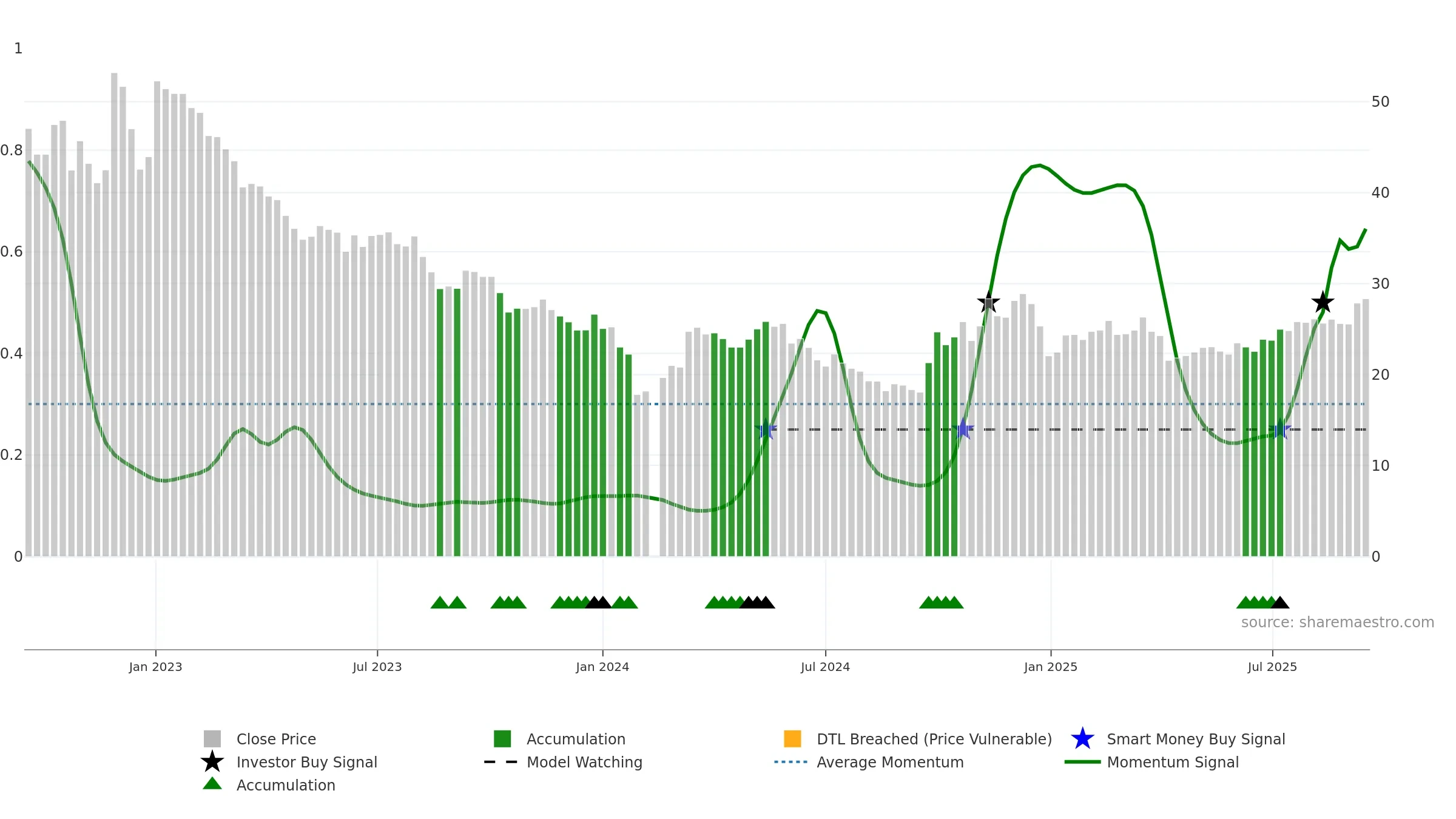
Task: Click the dashed Model Watching legend line
Action: [501, 762]
